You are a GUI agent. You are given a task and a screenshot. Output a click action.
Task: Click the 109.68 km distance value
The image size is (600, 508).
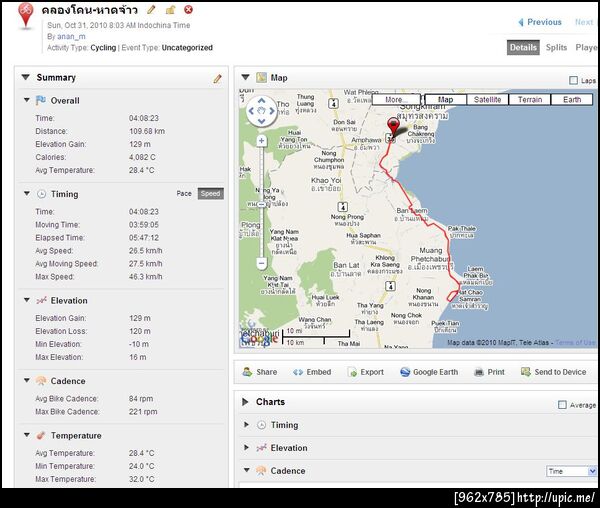pyautogui.click(x=147, y=131)
